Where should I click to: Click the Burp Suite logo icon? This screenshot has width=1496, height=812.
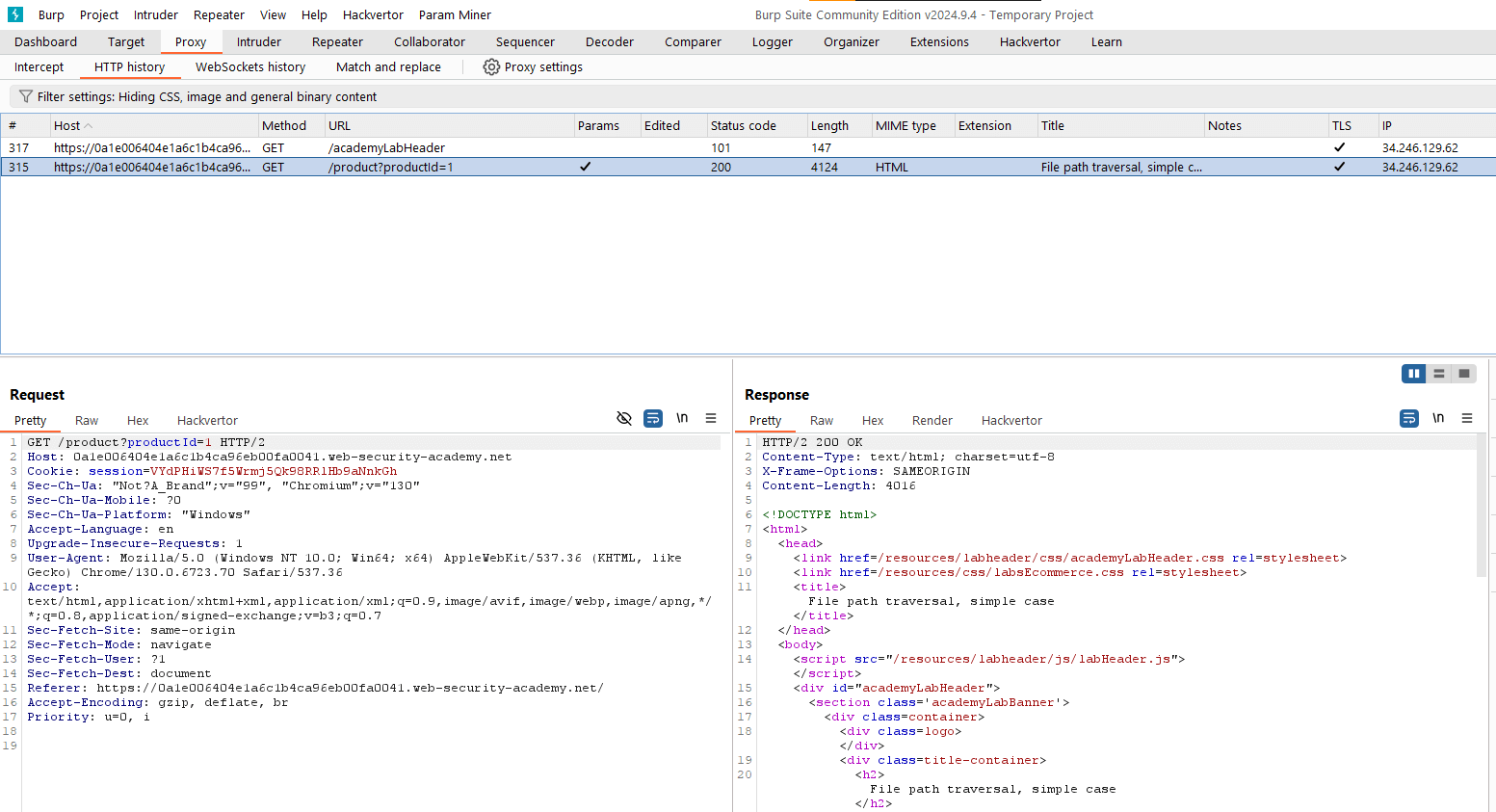(x=15, y=14)
